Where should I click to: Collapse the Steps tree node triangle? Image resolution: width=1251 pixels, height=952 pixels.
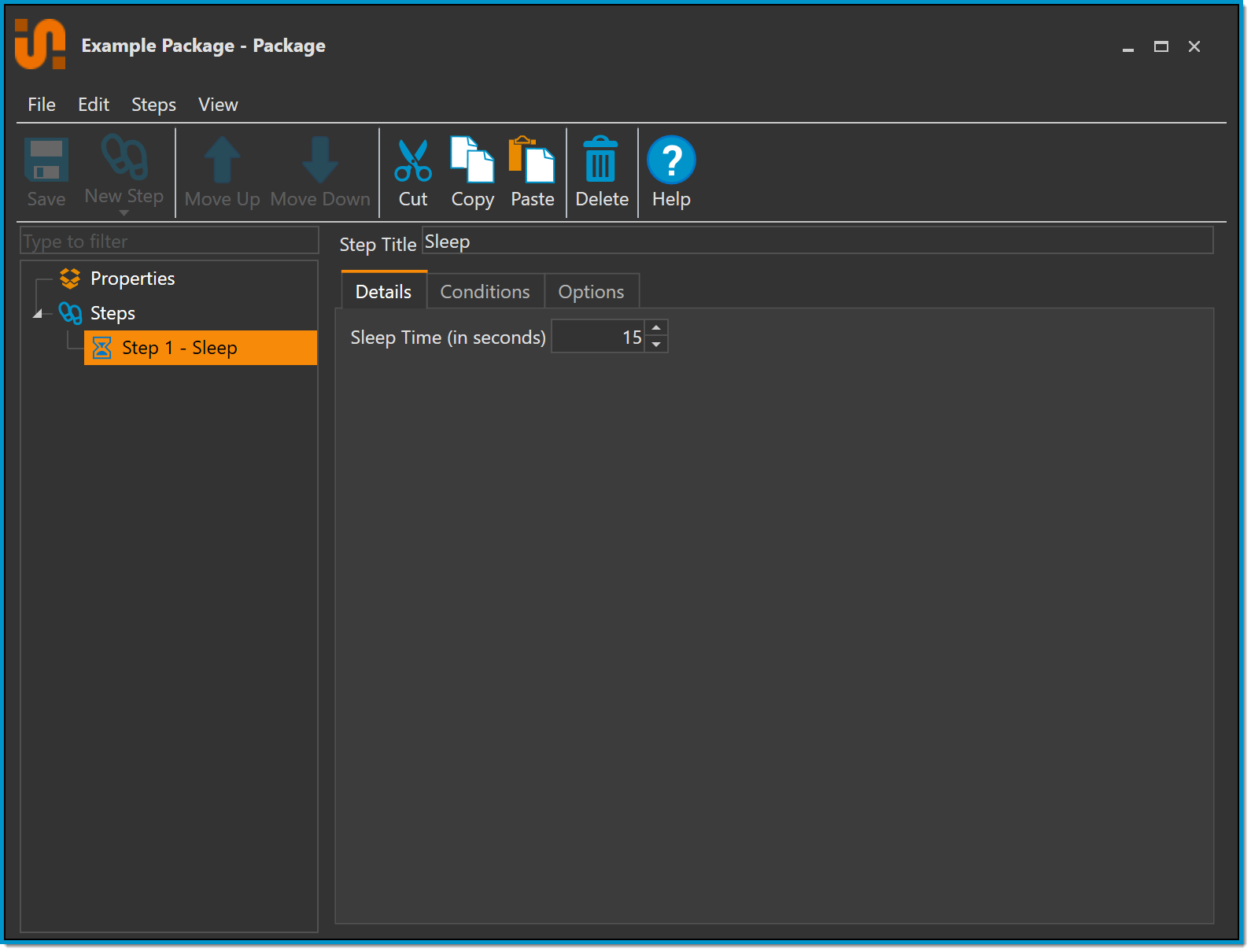pyautogui.click(x=37, y=314)
